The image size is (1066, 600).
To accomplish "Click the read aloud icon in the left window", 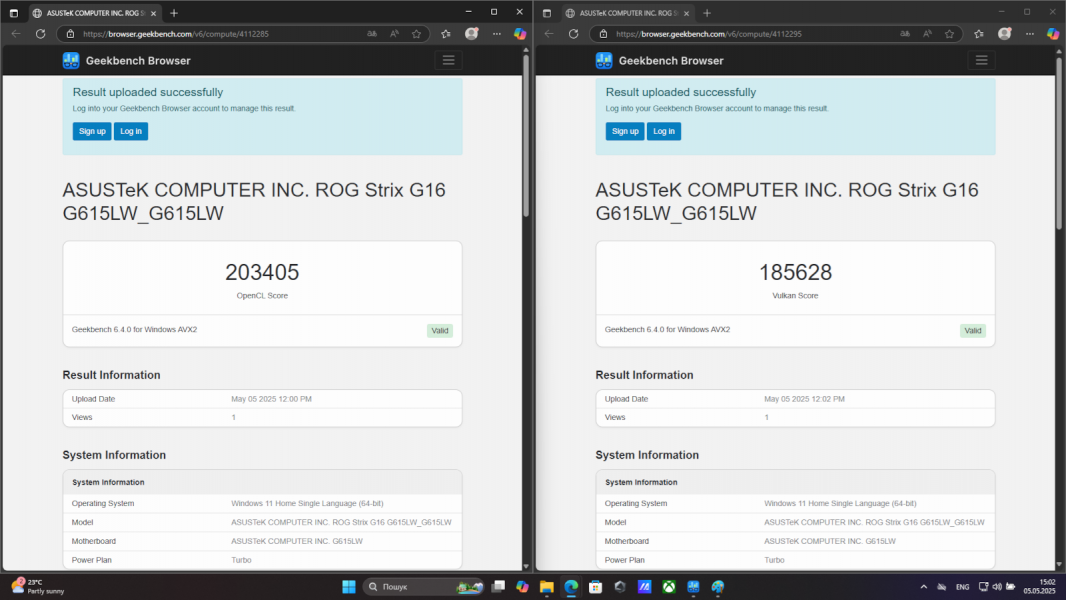I will coord(394,34).
